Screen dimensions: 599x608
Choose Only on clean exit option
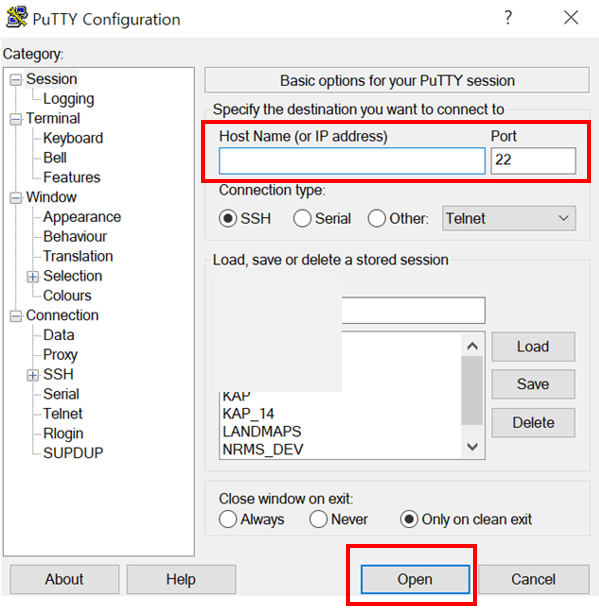click(x=409, y=519)
